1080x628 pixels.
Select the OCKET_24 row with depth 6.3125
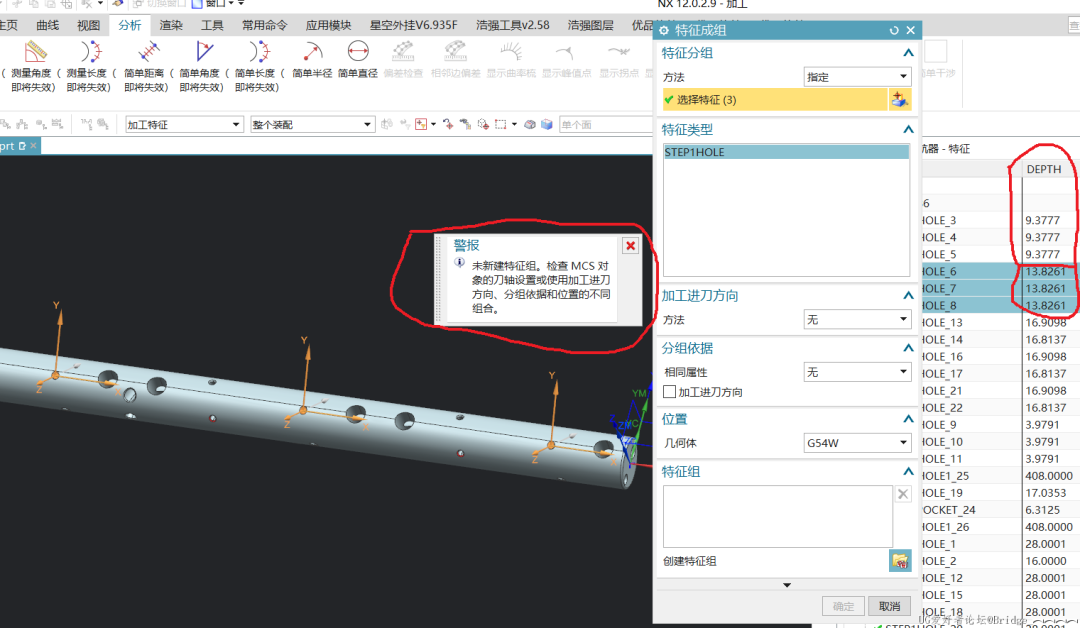click(1000, 510)
